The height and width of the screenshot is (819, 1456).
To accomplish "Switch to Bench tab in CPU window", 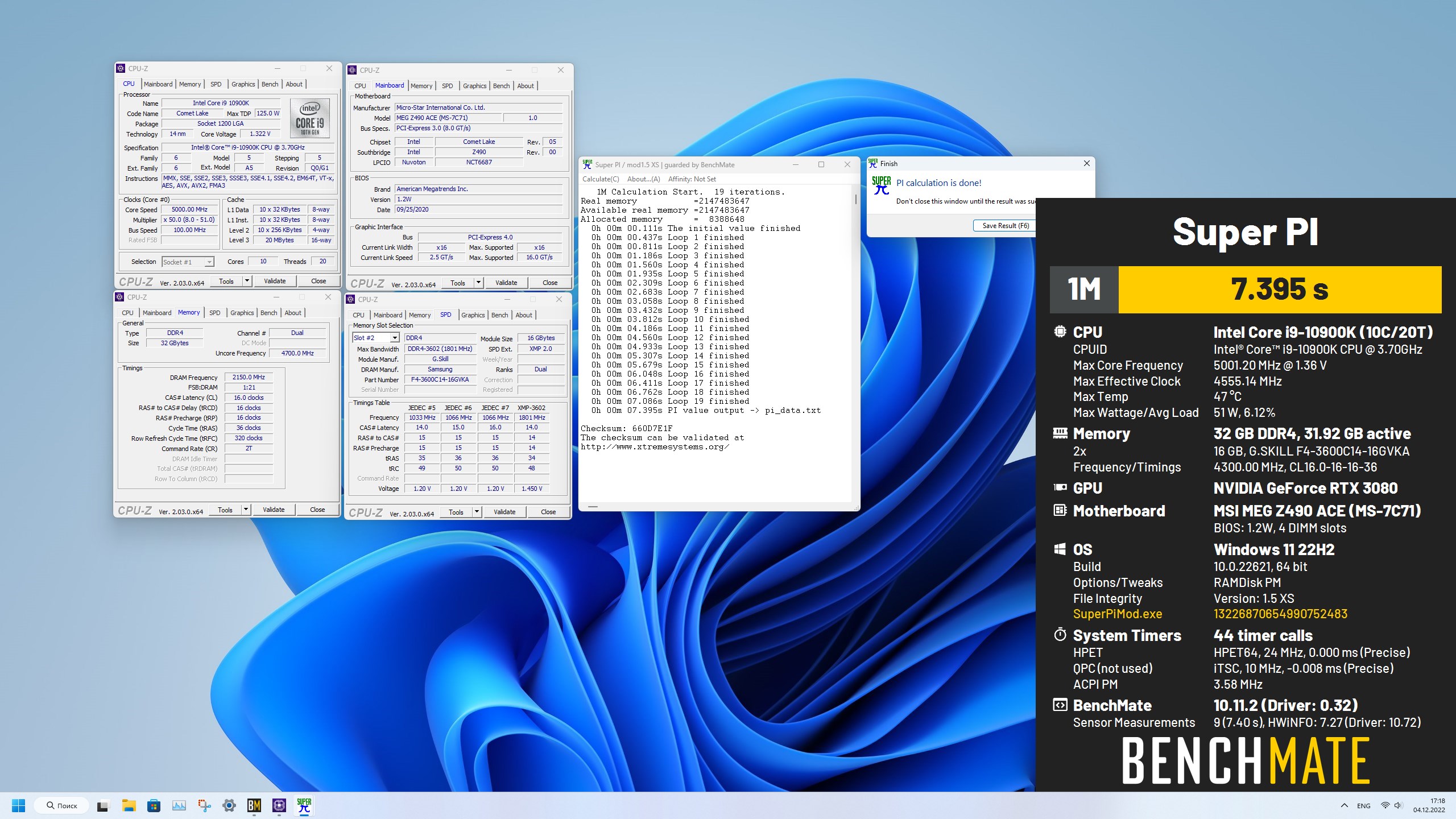I will [270, 84].
